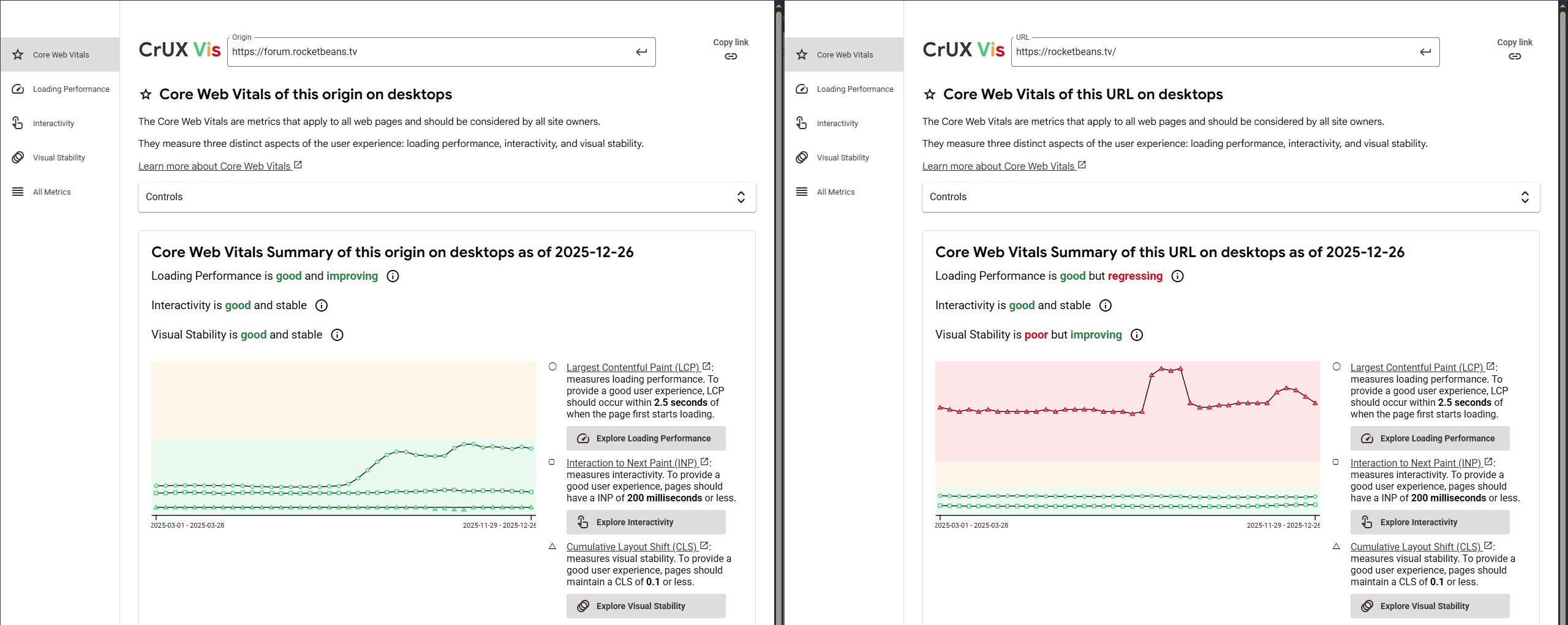
Task: Open All Metrics in left sidebar
Action: (x=52, y=192)
